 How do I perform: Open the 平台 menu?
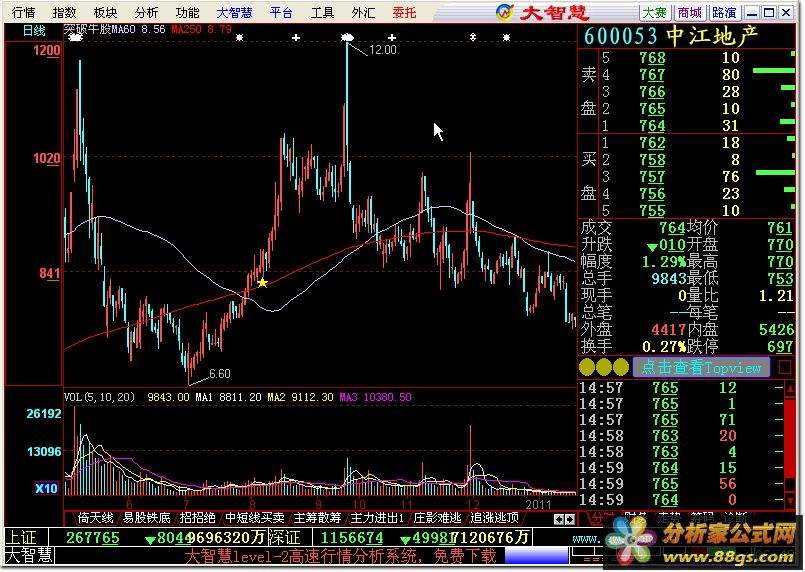[x=281, y=12]
